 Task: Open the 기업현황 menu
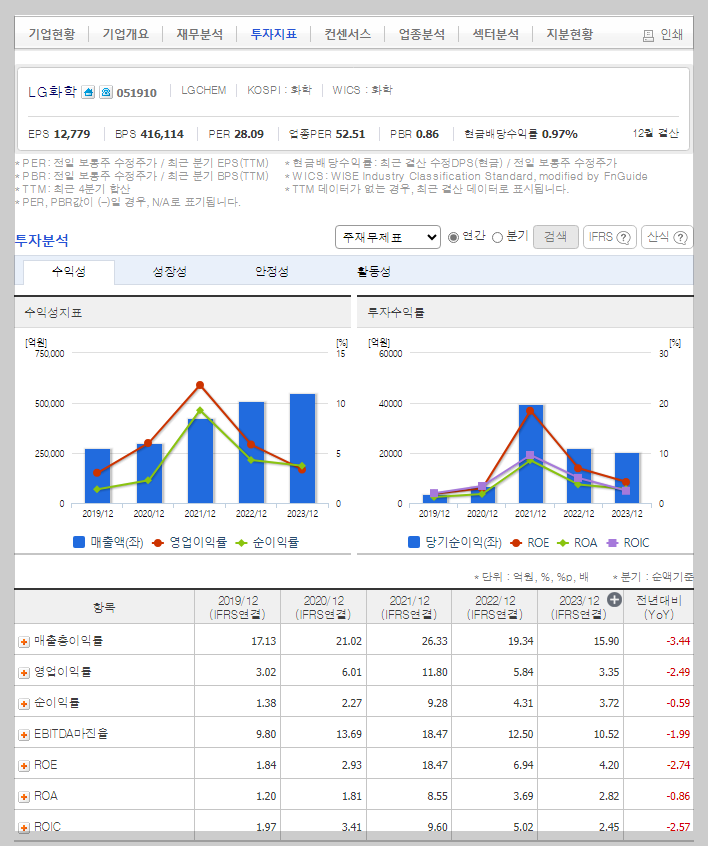52,34
